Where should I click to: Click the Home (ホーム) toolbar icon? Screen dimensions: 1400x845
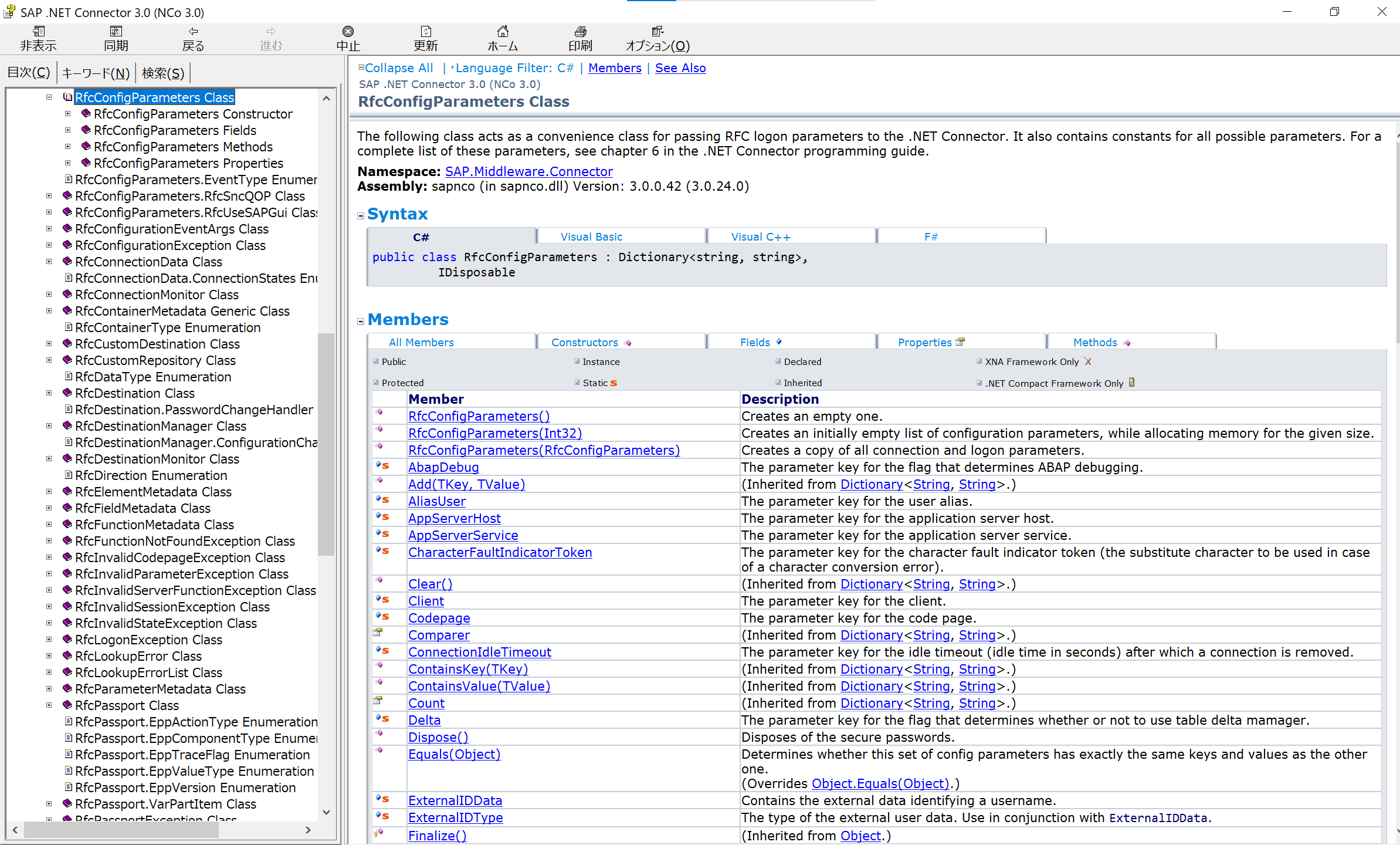point(503,32)
